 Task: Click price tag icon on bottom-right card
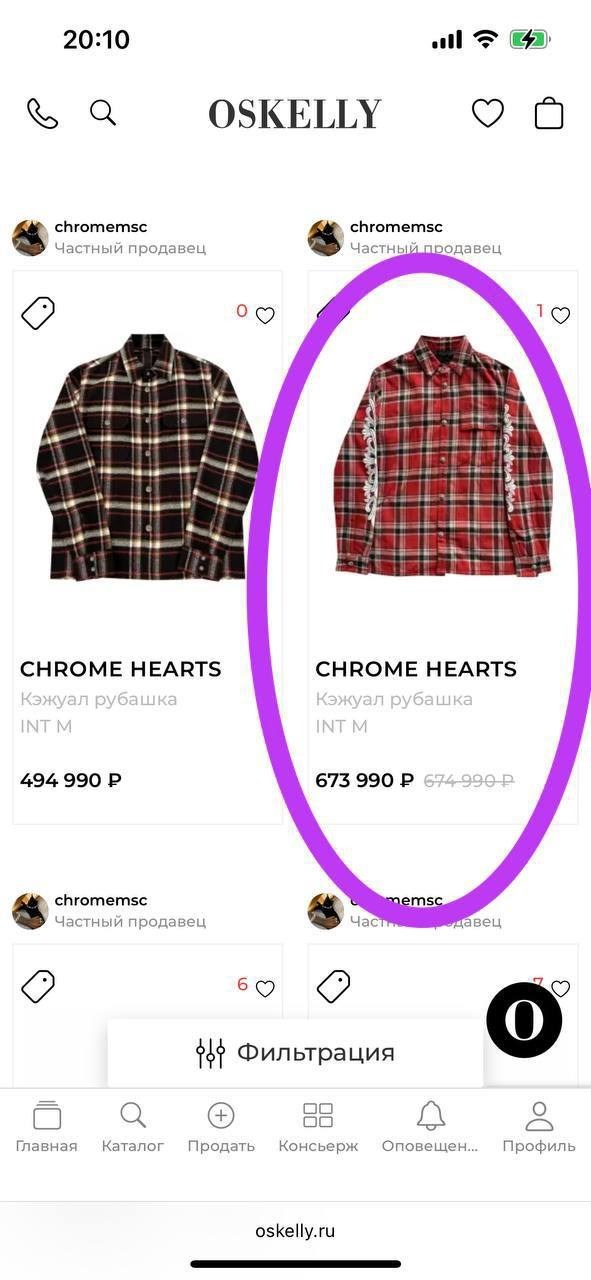click(x=334, y=986)
